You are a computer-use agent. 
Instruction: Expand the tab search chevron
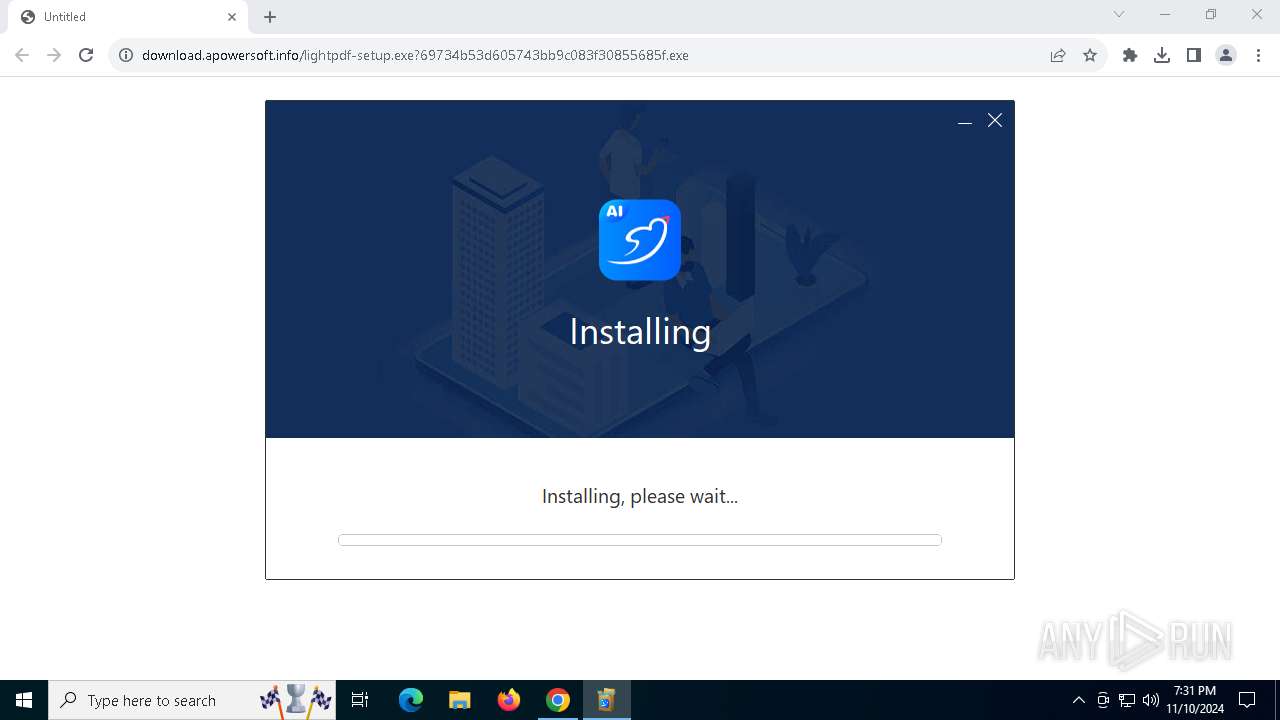[1119, 15]
